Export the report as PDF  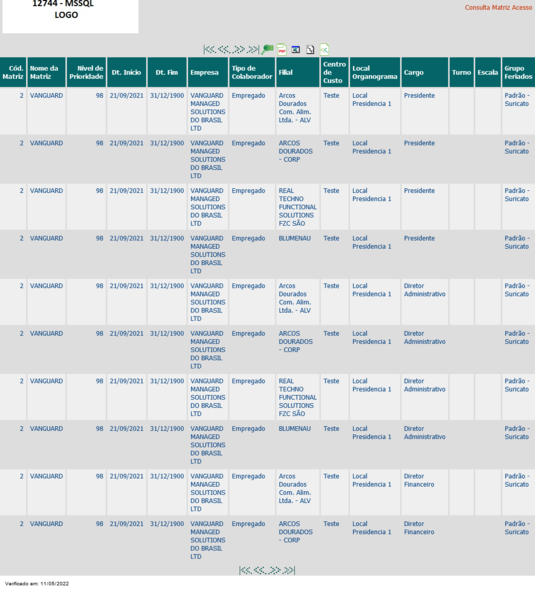point(282,49)
